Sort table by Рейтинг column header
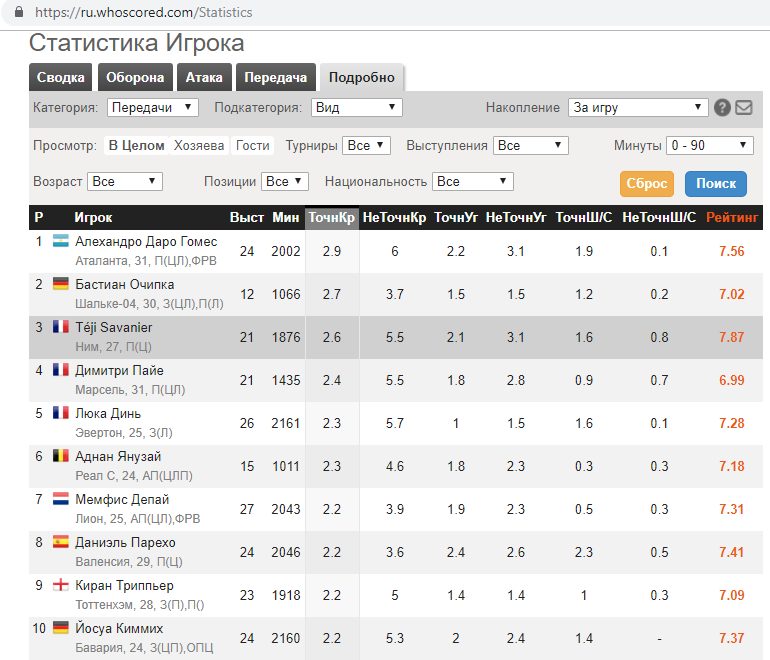770x660 pixels. click(x=732, y=217)
